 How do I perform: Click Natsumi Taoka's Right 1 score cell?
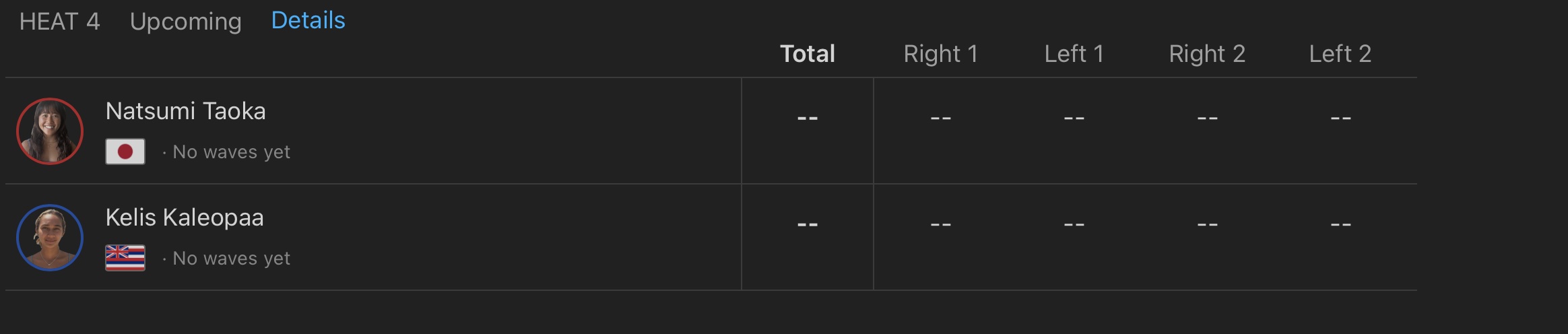(x=940, y=119)
